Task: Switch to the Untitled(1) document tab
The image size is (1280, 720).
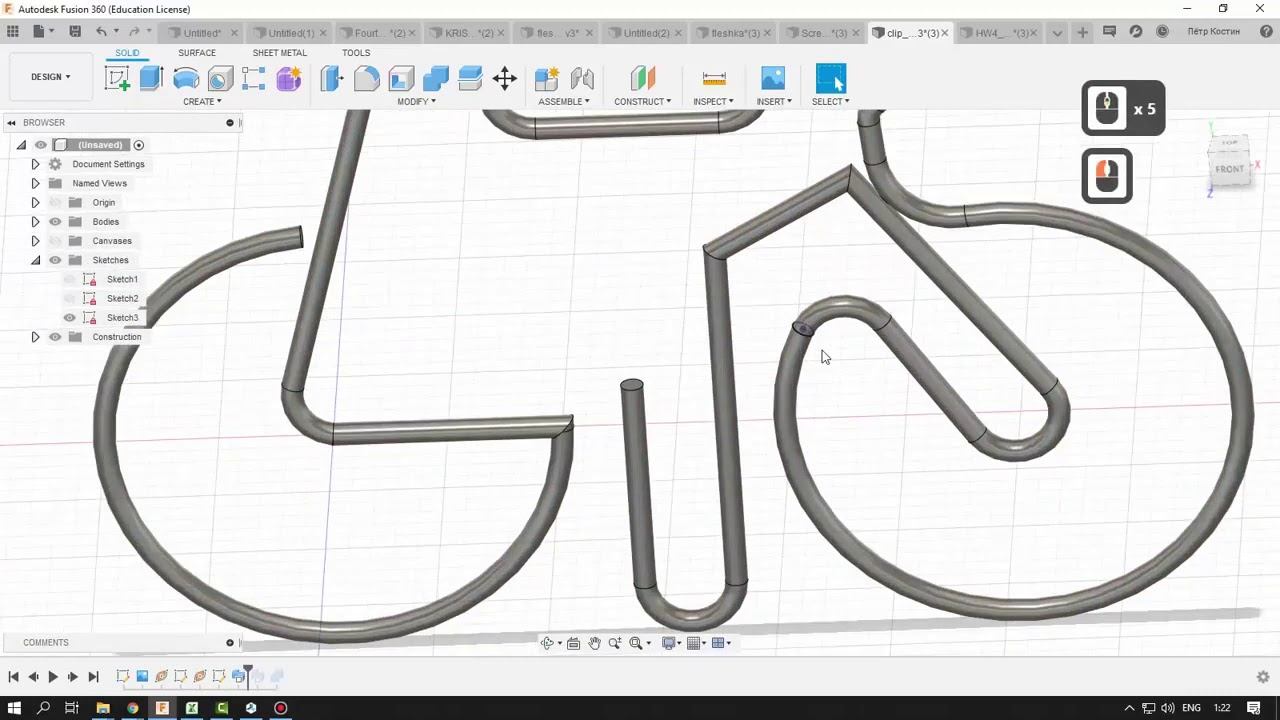Action: coord(291,33)
